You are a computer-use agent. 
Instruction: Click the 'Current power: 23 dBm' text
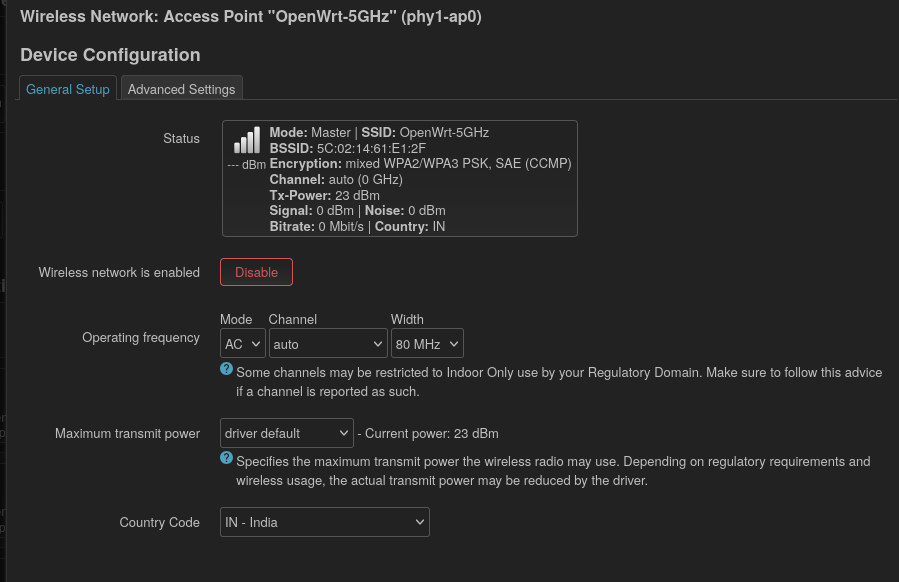tap(431, 434)
